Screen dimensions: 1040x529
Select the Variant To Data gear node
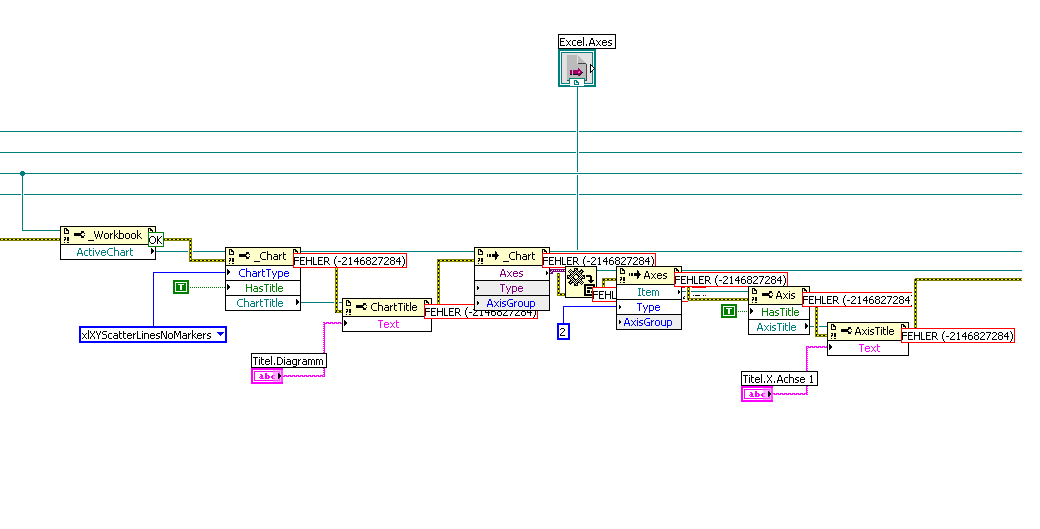[580, 282]
